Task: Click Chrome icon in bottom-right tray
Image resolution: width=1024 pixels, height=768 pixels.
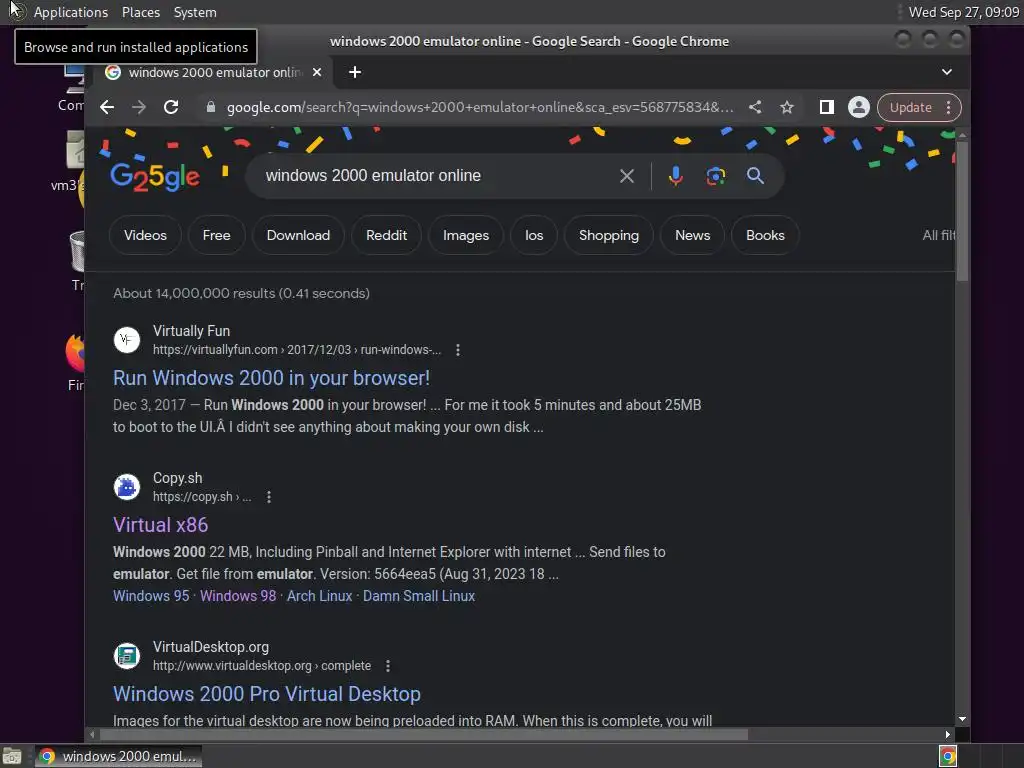Action: pos(948,756)
